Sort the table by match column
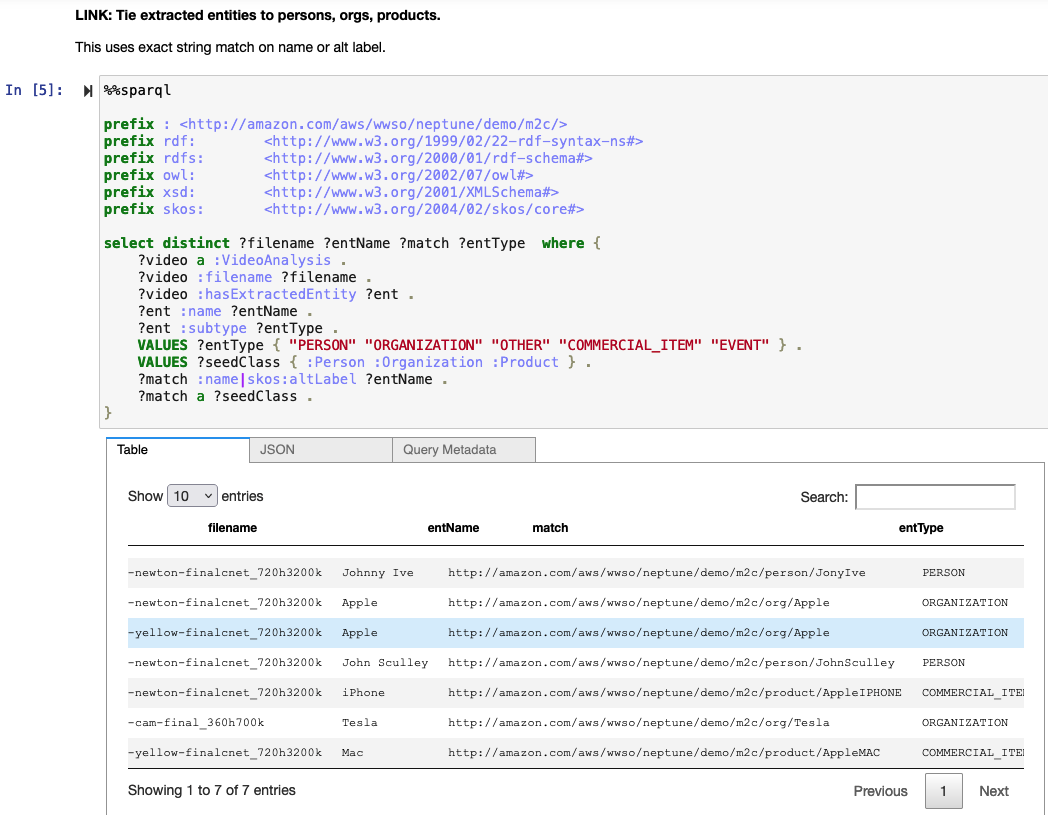Viewport: 1048px width, 815px height. click(x=550, y=528)
